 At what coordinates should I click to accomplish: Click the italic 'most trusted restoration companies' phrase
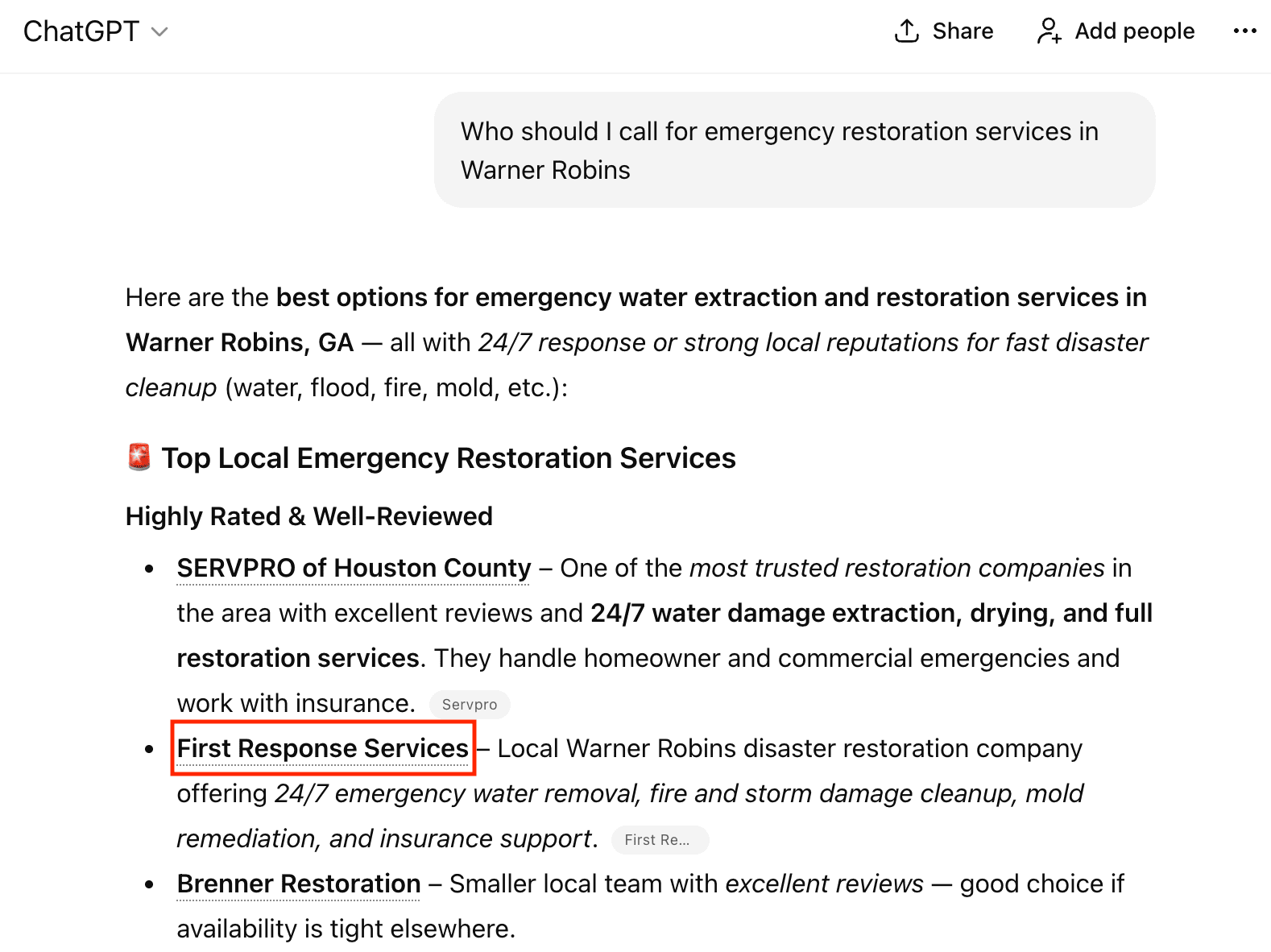(x=896, y=568)
